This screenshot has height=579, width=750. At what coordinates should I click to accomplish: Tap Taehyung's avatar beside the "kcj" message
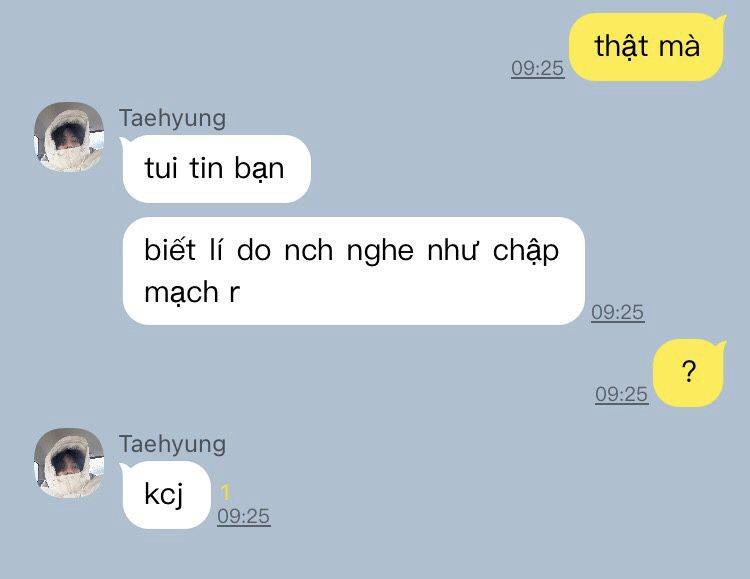69,463
